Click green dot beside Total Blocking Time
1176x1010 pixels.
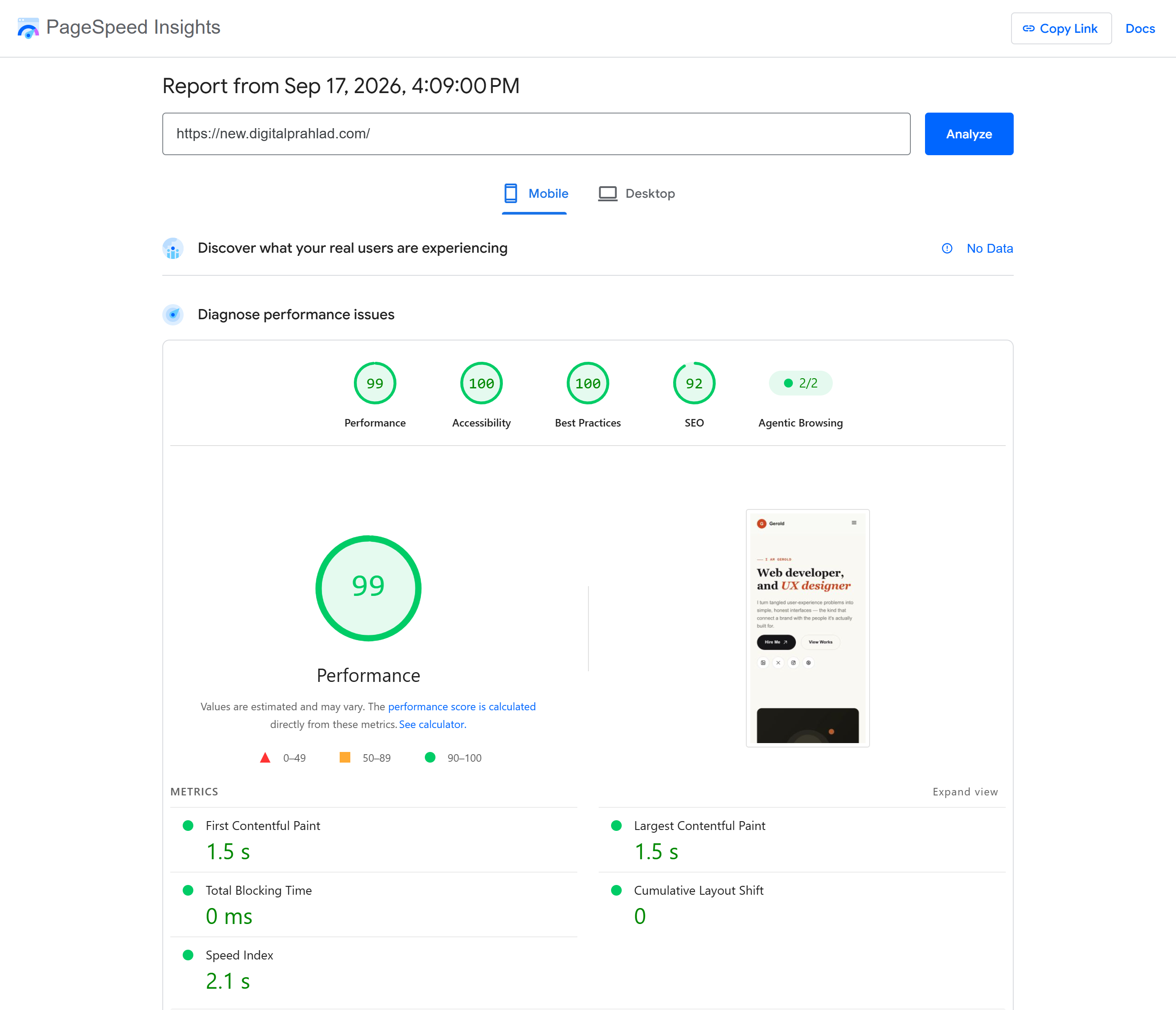tap(188, 890)
